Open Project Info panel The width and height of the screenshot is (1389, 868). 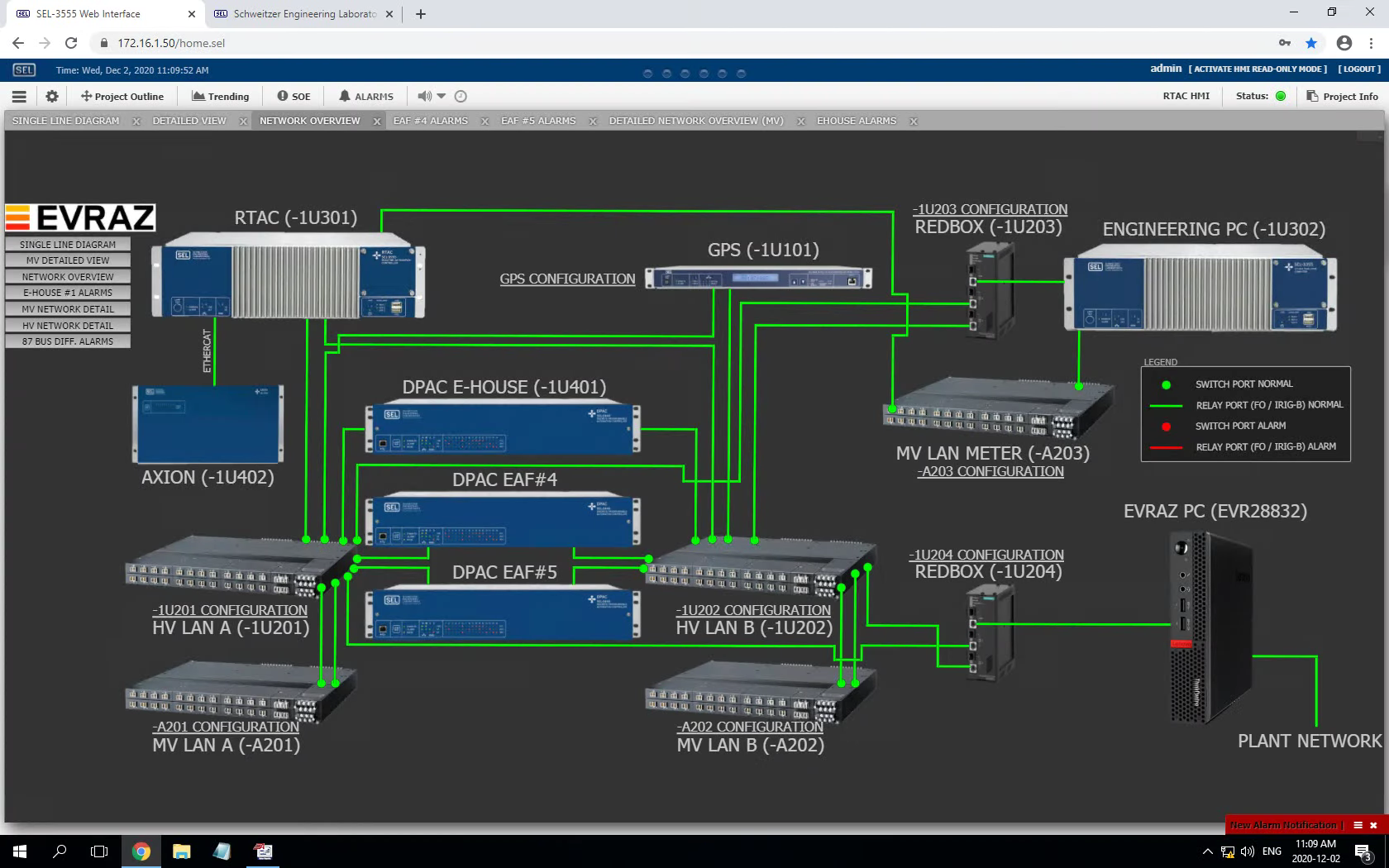pos(1343,96)
